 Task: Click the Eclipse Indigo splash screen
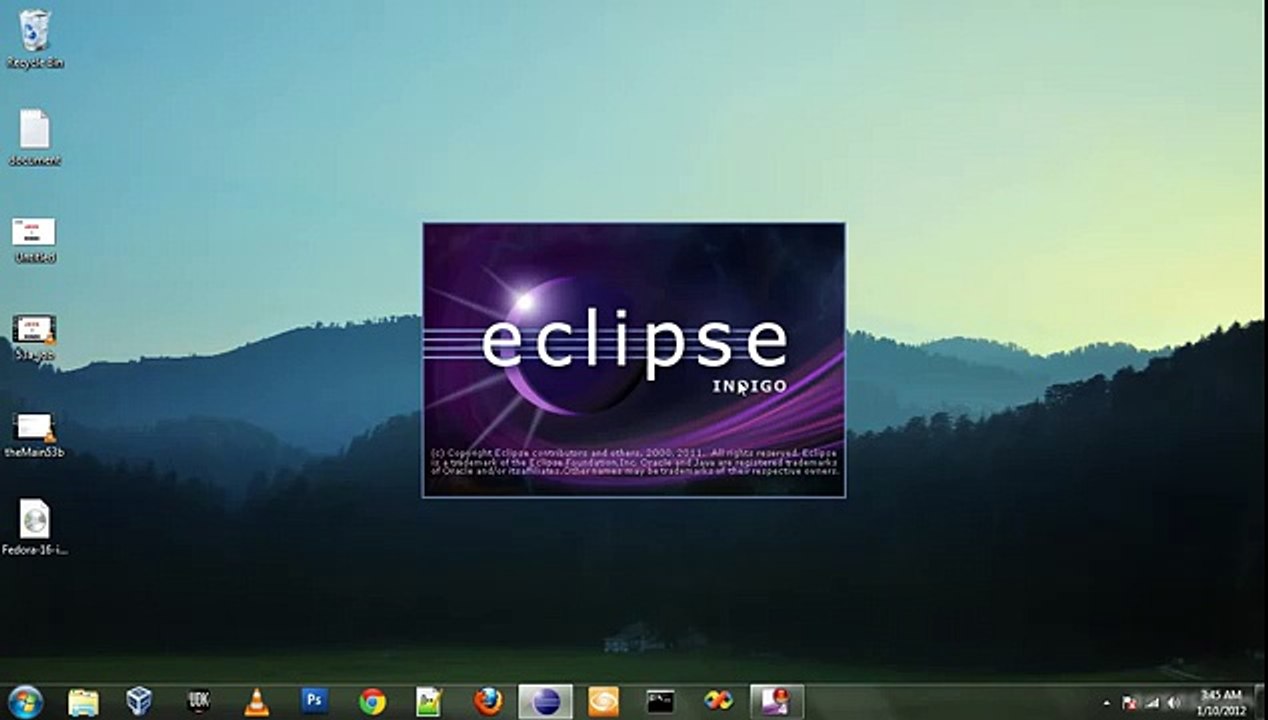pos(634,360)
